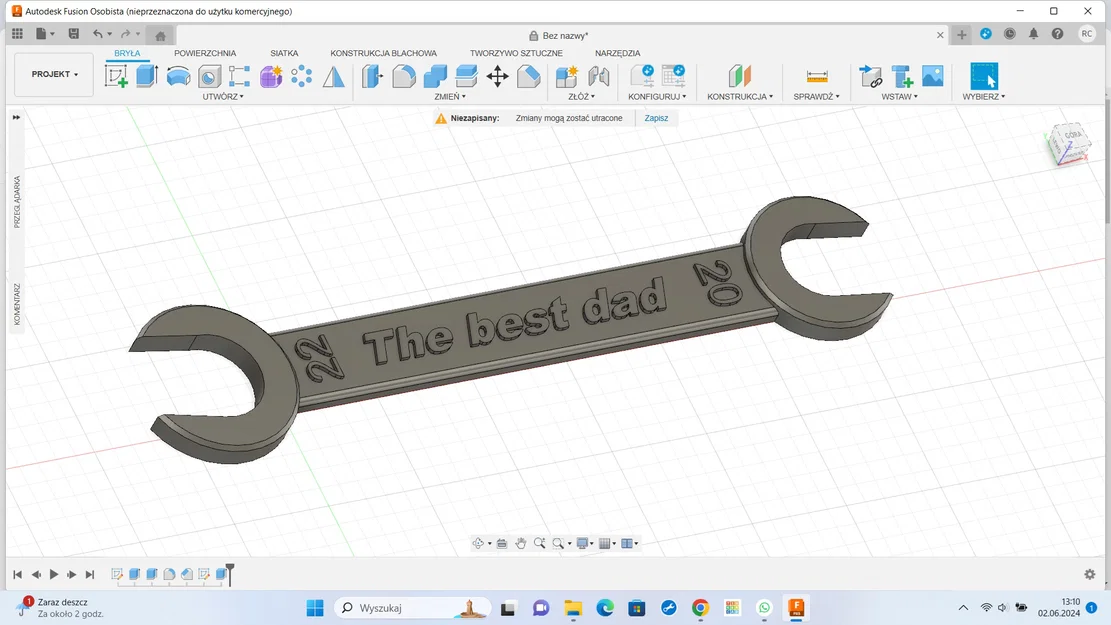Switch to the NARZĘDZIA tab
Viewport: 1111px width, 625px height.
617,53
